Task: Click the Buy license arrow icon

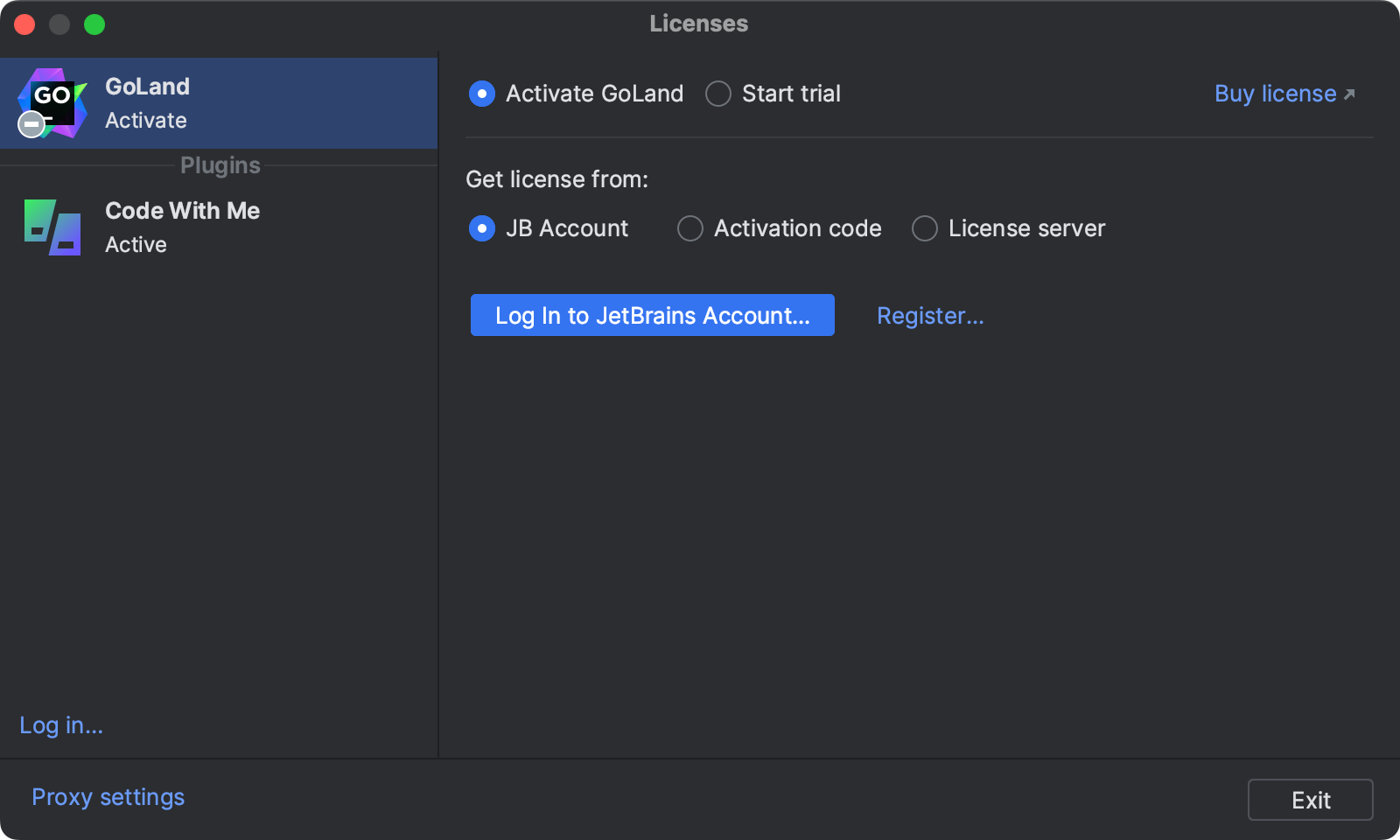Action: 1349,94
